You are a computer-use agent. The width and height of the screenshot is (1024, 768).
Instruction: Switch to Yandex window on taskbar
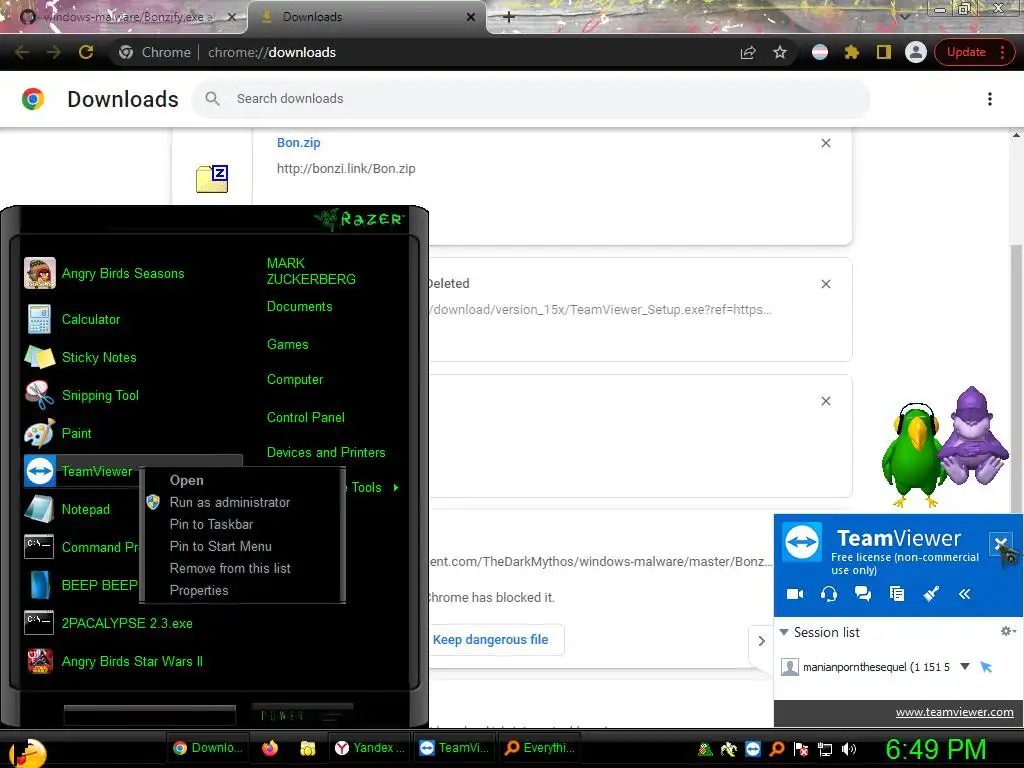(x=370, y=748)
